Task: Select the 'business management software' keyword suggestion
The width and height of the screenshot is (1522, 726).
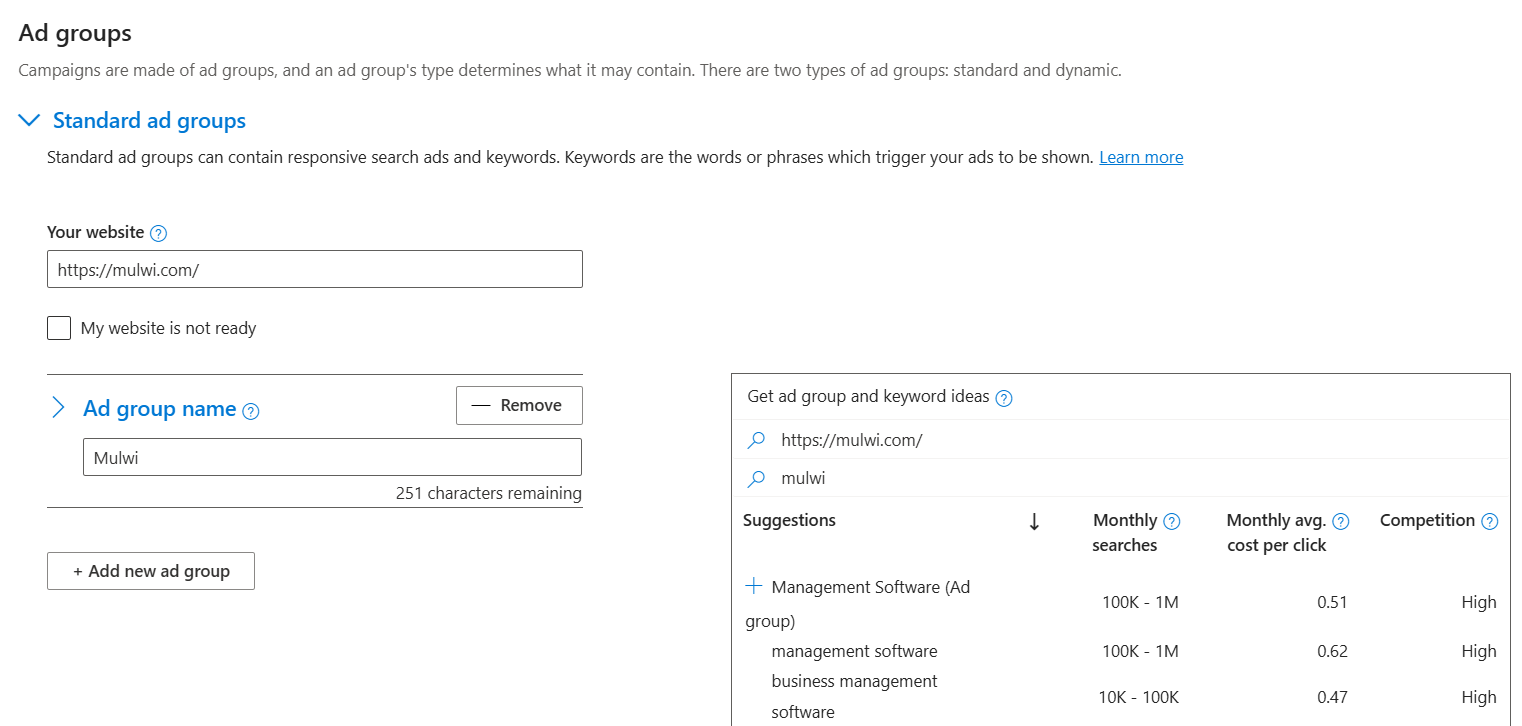Action: coord(854,697)
